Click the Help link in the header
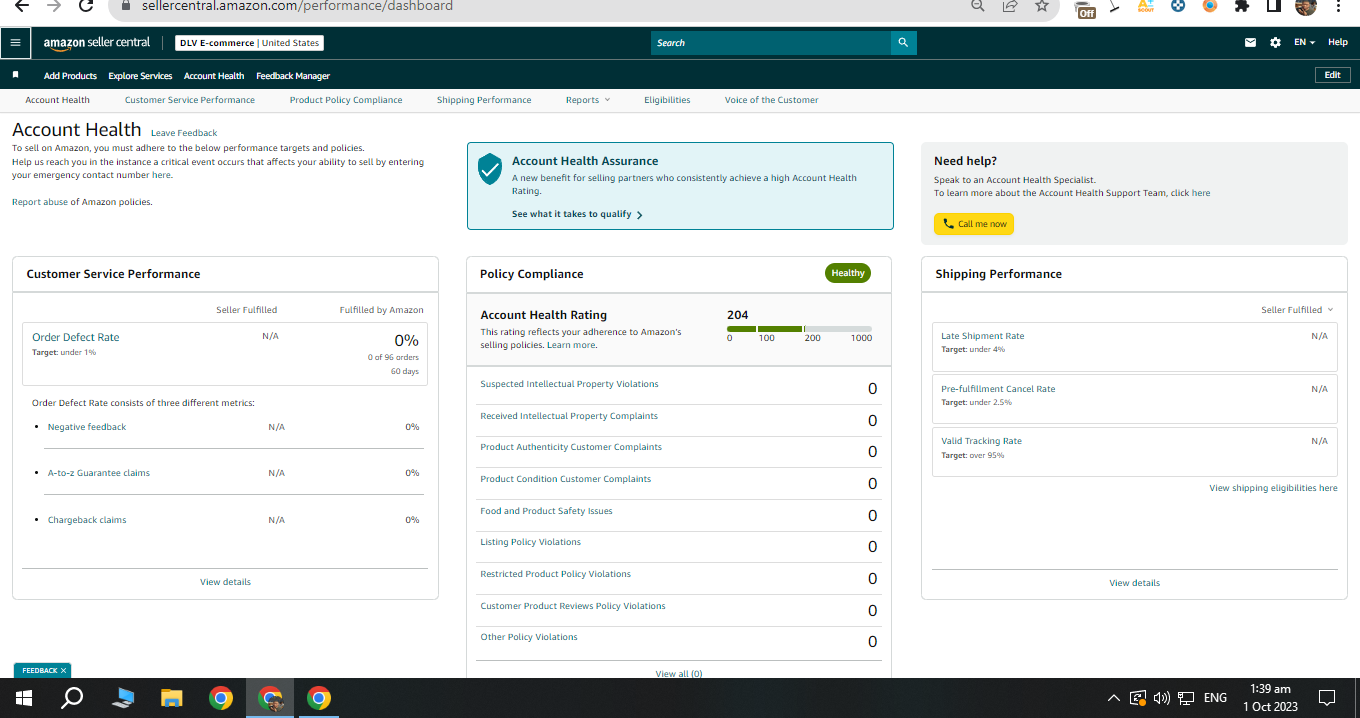 pyautogui.click(x=1338, y=43)
